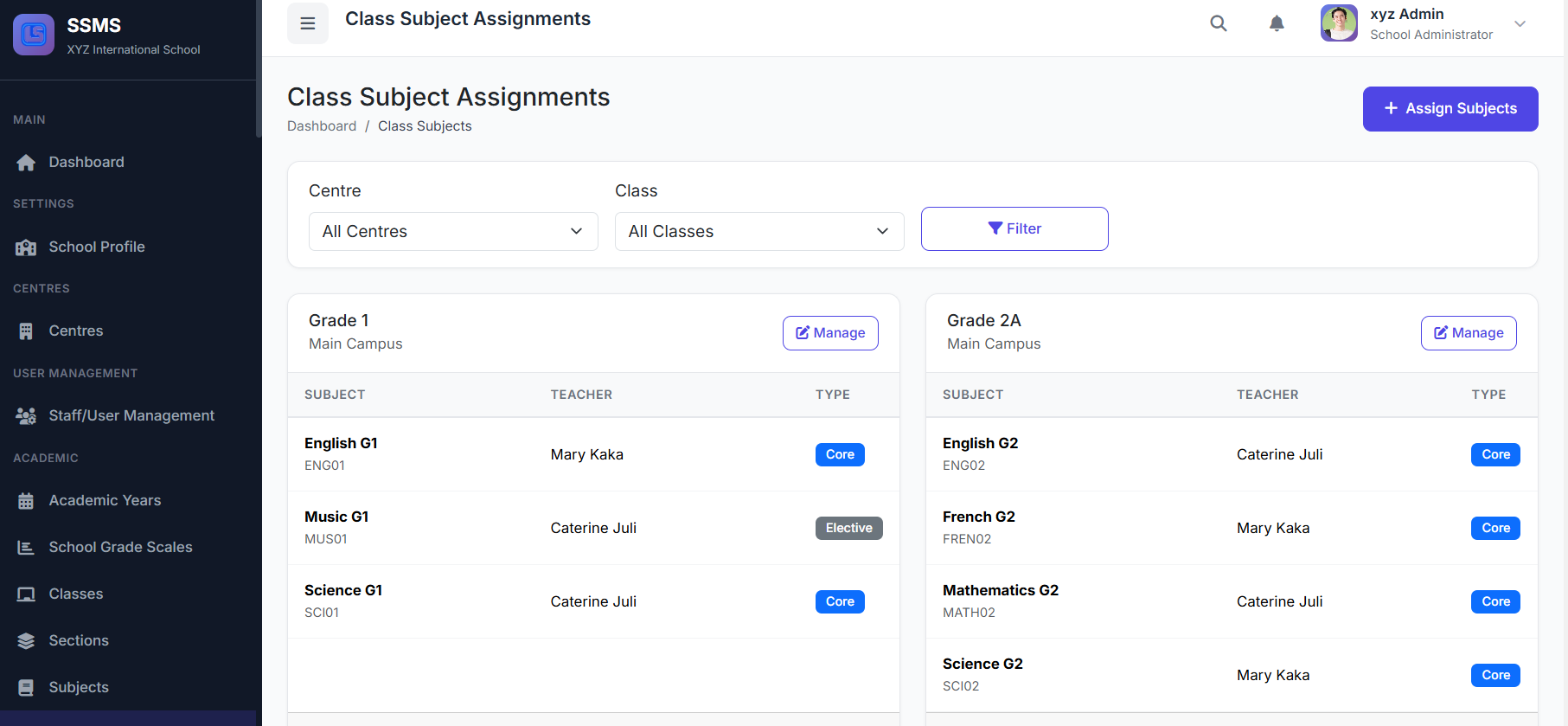Click the Dashboard home icon in sidebar
The width and height of the screenshot is (1568, 726).
[x=26, y=163]
